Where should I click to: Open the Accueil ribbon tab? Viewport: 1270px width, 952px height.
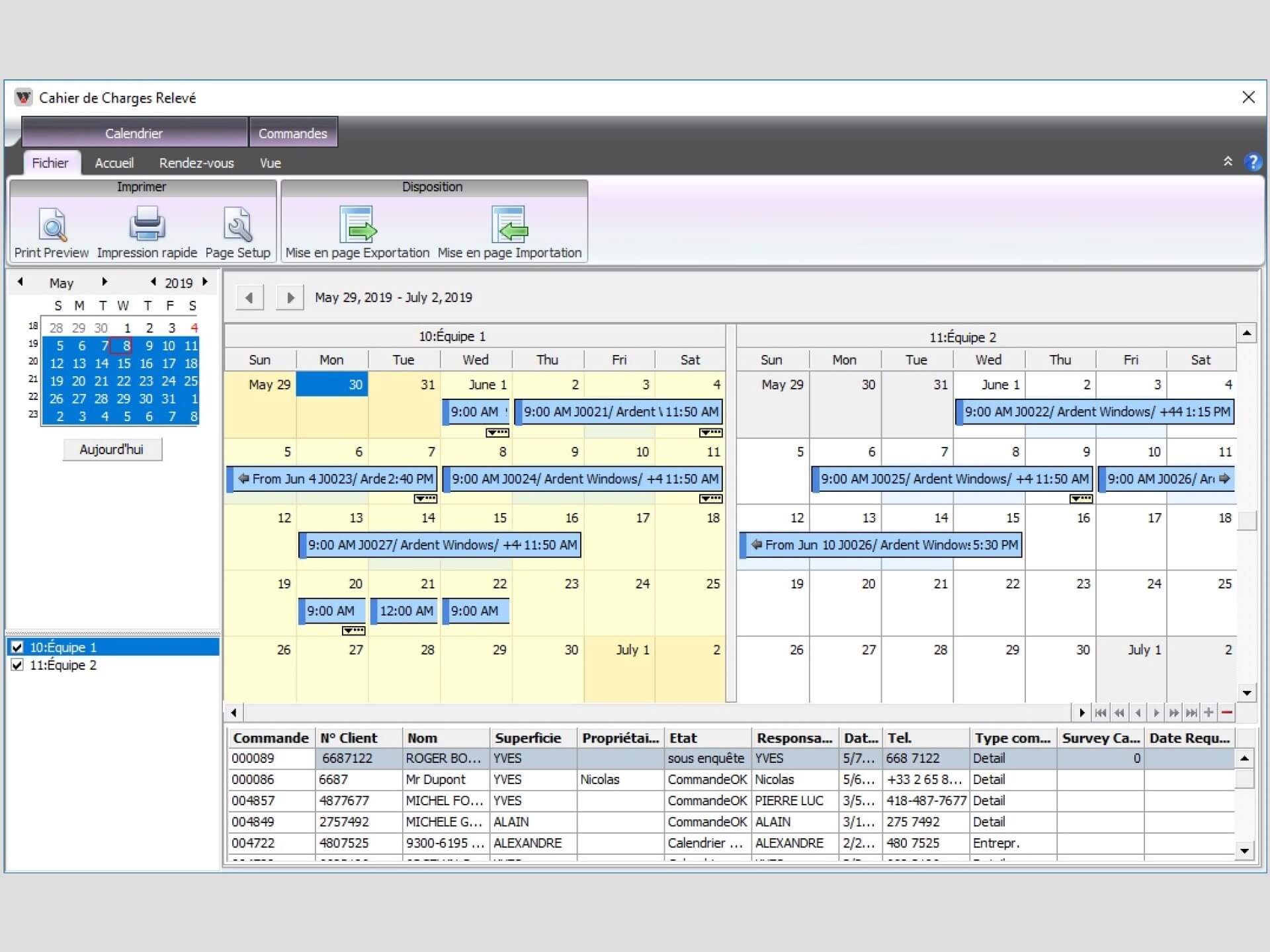(114, 163)
